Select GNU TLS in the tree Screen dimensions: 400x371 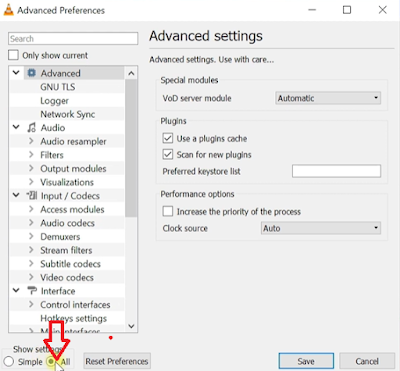point(58,87)
